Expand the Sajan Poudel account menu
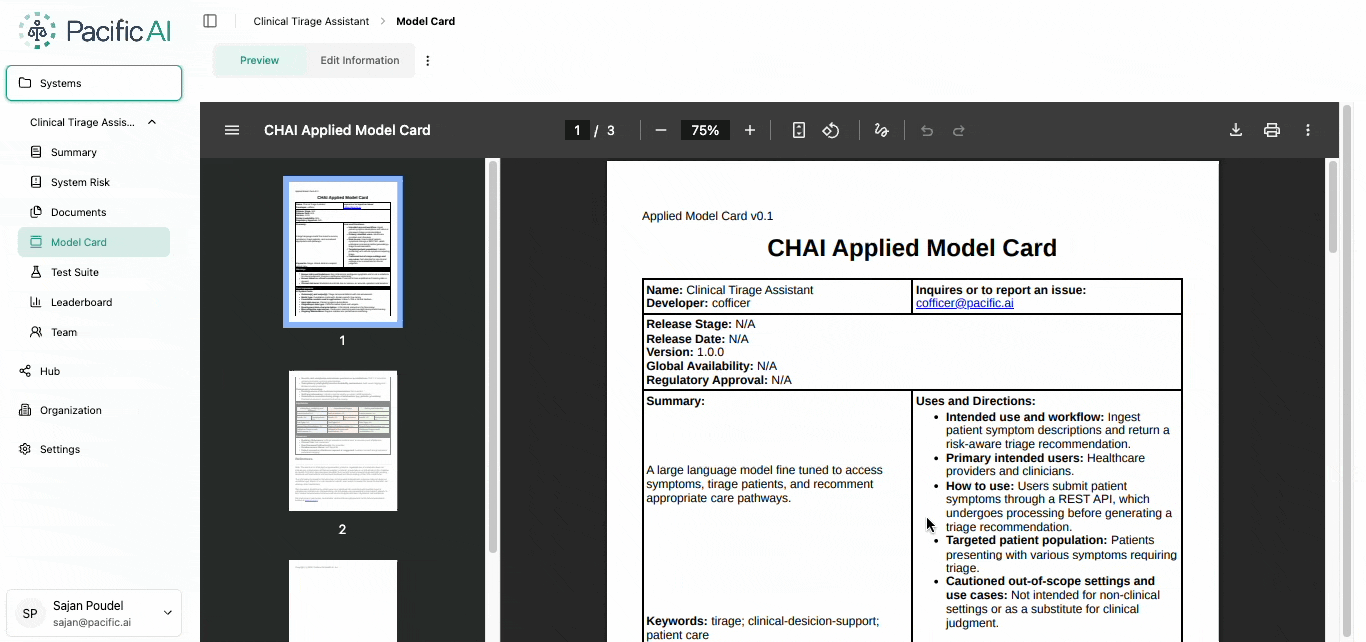The height and width of the screenshot is (642, 1366). coord(167,613)
